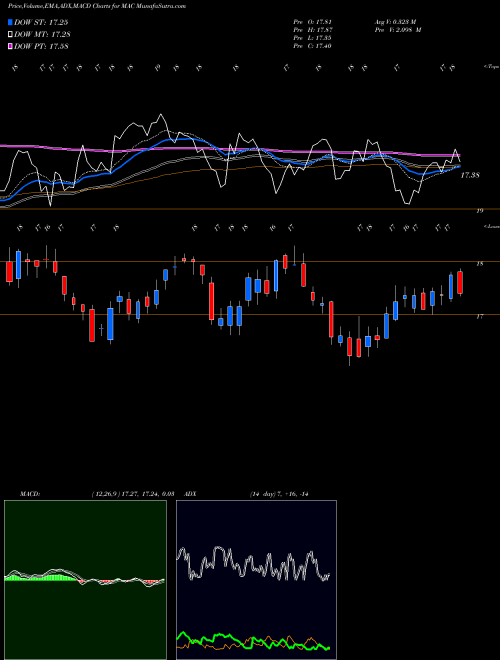Click the 'Pre C: 17.40' value
The image size is (500, 660).
point(313,46)
